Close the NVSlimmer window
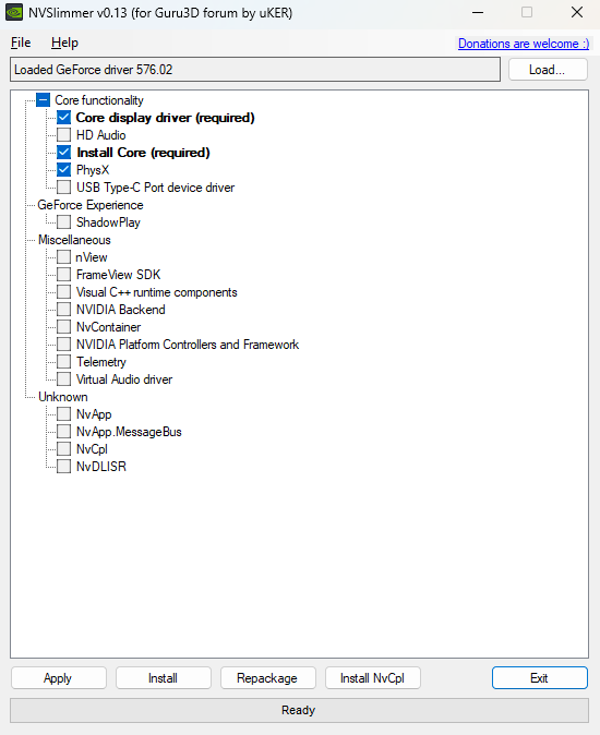 coord(577,12)
